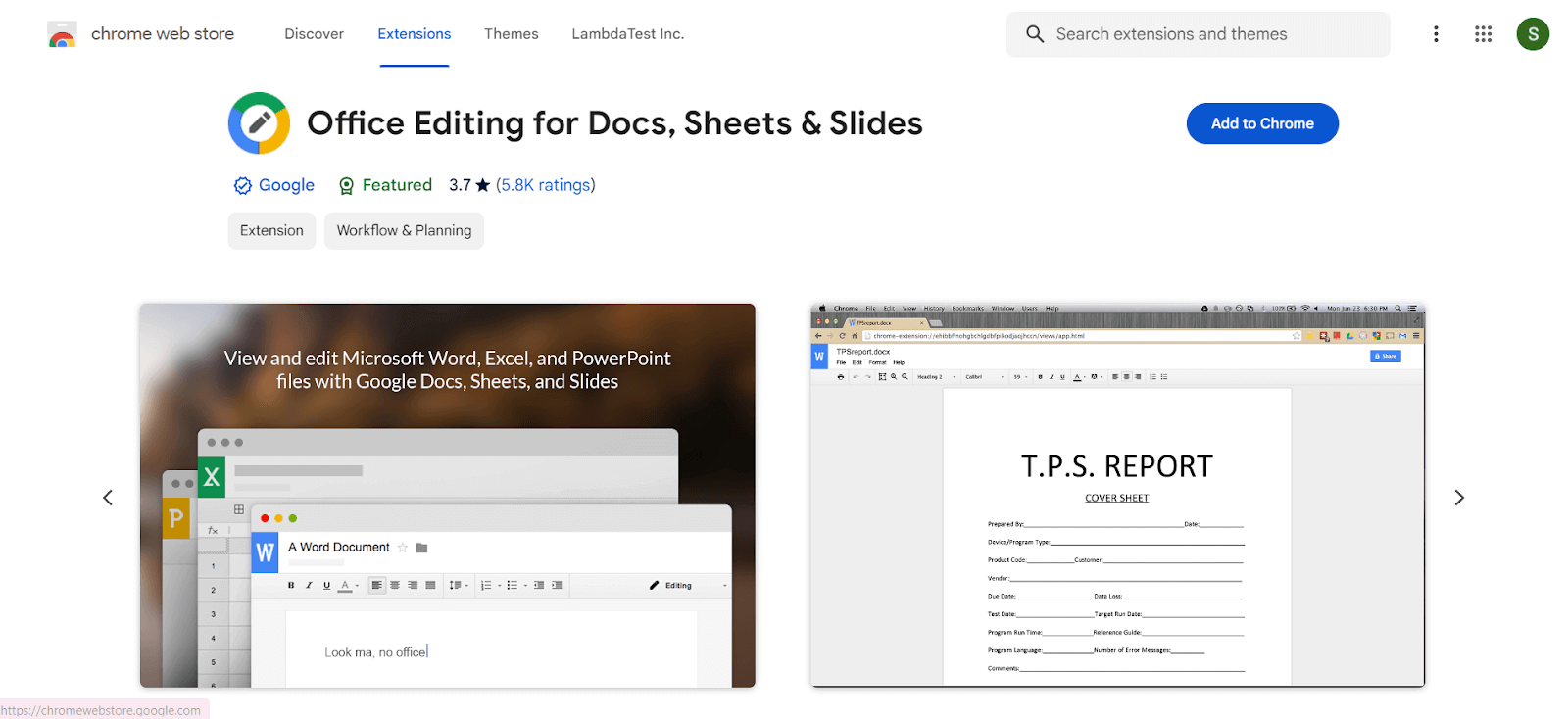This screenshot has width=1568, height=719.
Task: Open the S account avatar
Action: click(x=1533, y=34)
